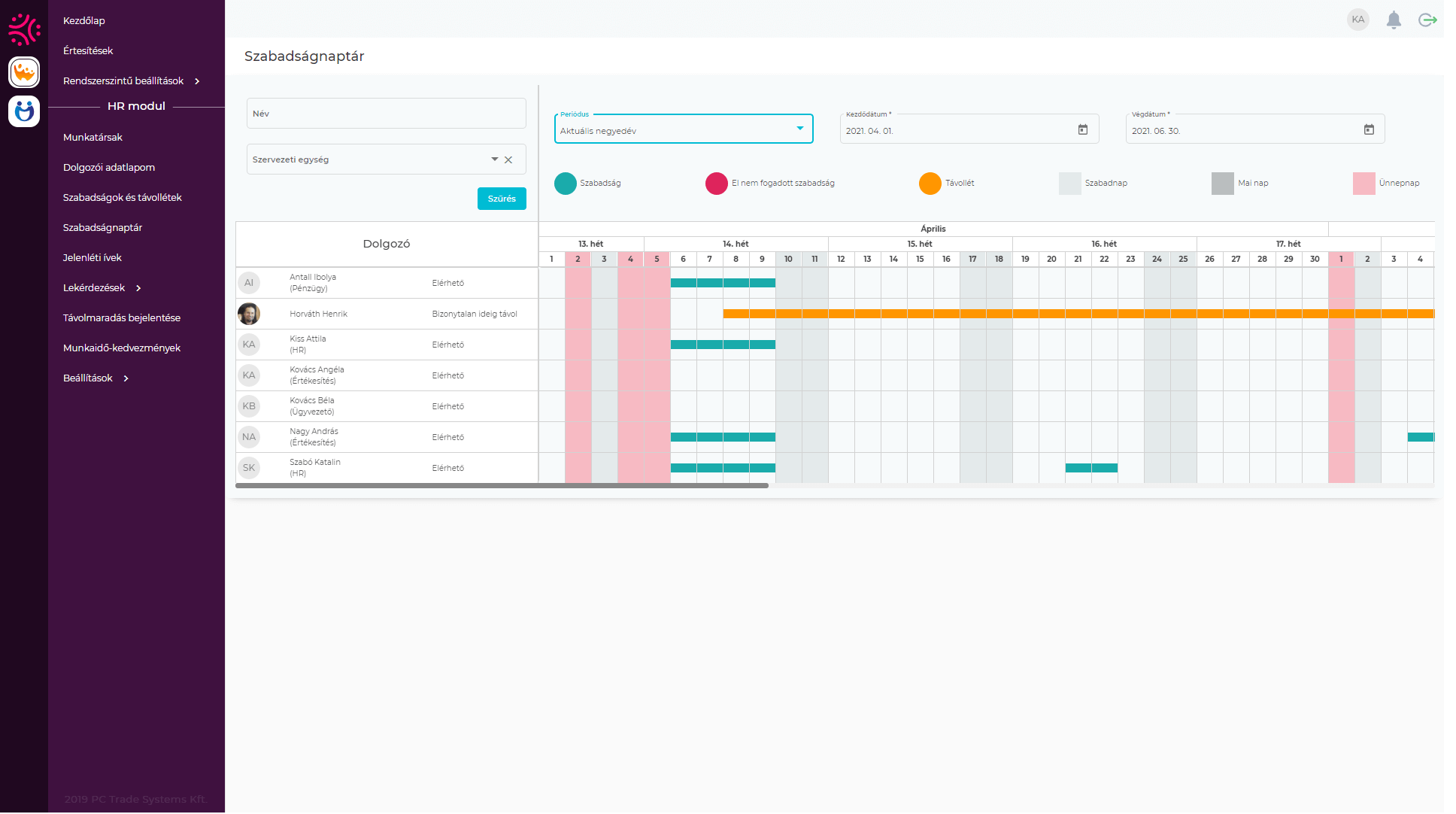Viewport: 1456px width, 814px height.
Task: Open Távolmaradás bejelentése page
Action: [x=122, y=318]
